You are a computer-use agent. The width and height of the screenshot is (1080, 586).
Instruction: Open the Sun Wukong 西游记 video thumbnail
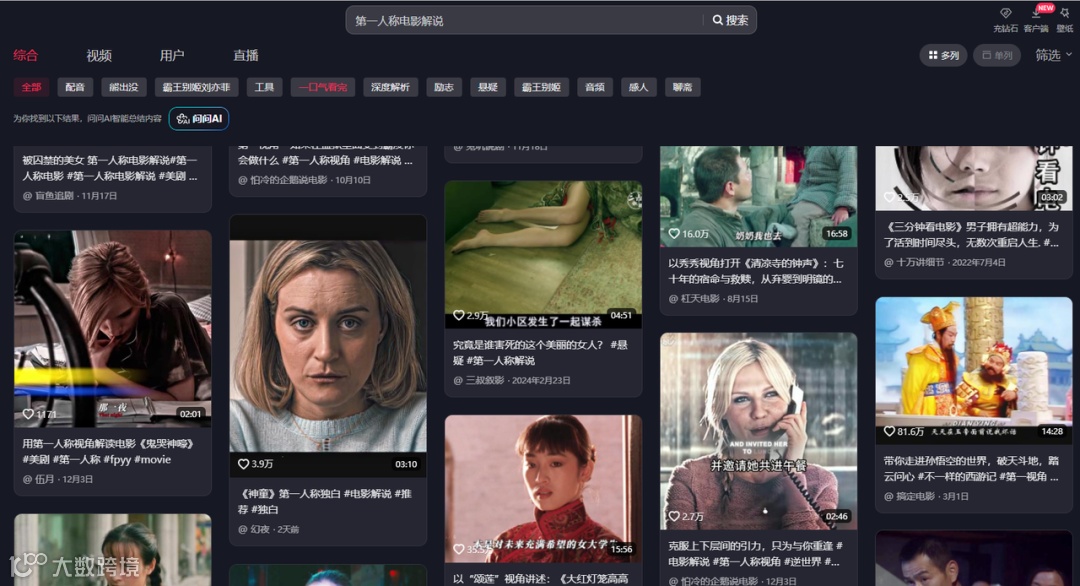pos(974,370)
